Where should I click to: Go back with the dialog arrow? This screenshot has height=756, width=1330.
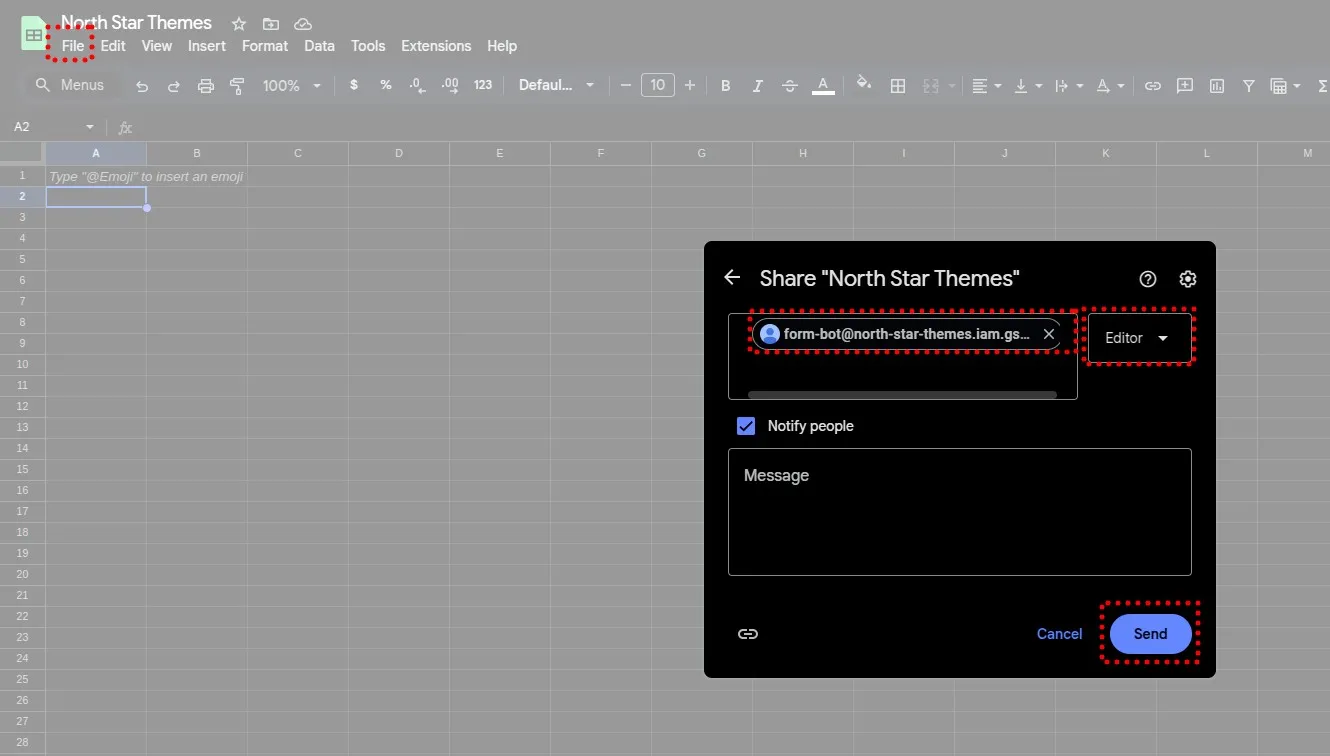pos(732,278)
